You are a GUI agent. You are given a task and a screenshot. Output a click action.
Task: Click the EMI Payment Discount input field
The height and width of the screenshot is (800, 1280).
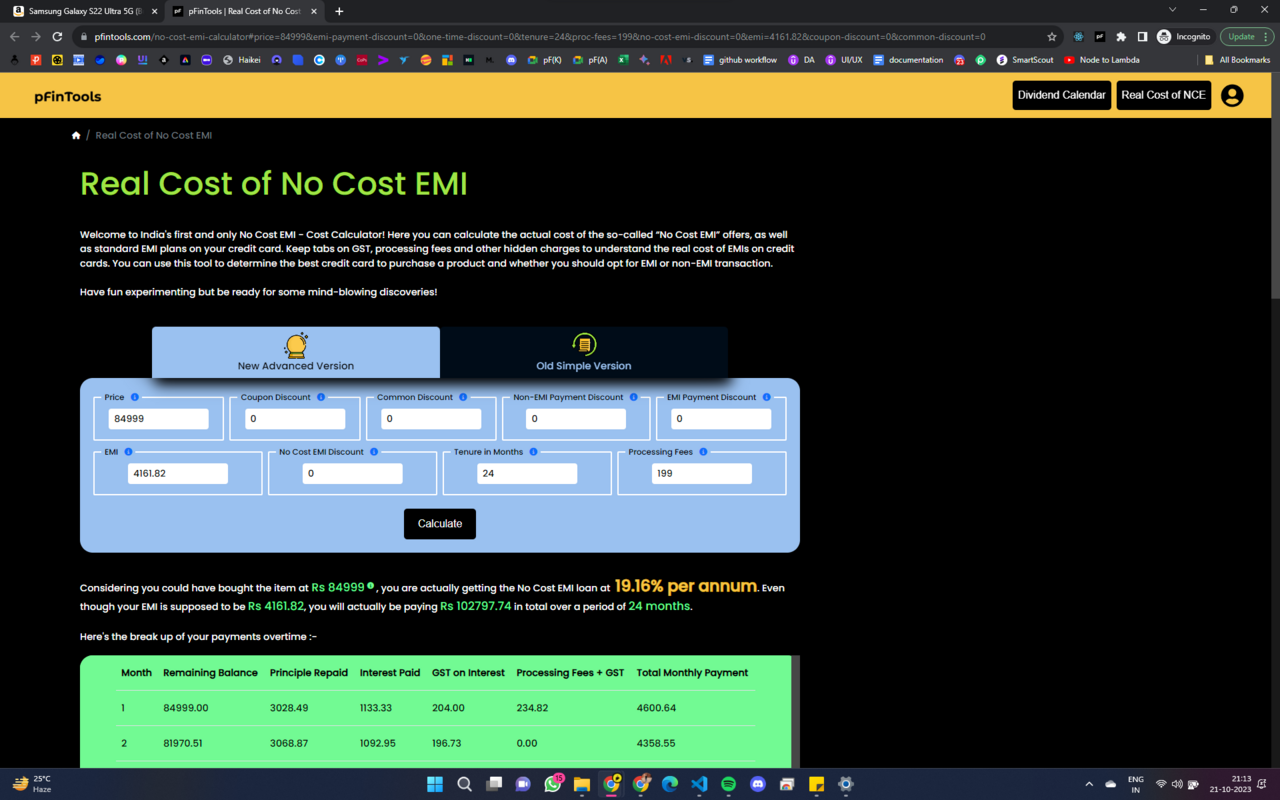(721, 419)
